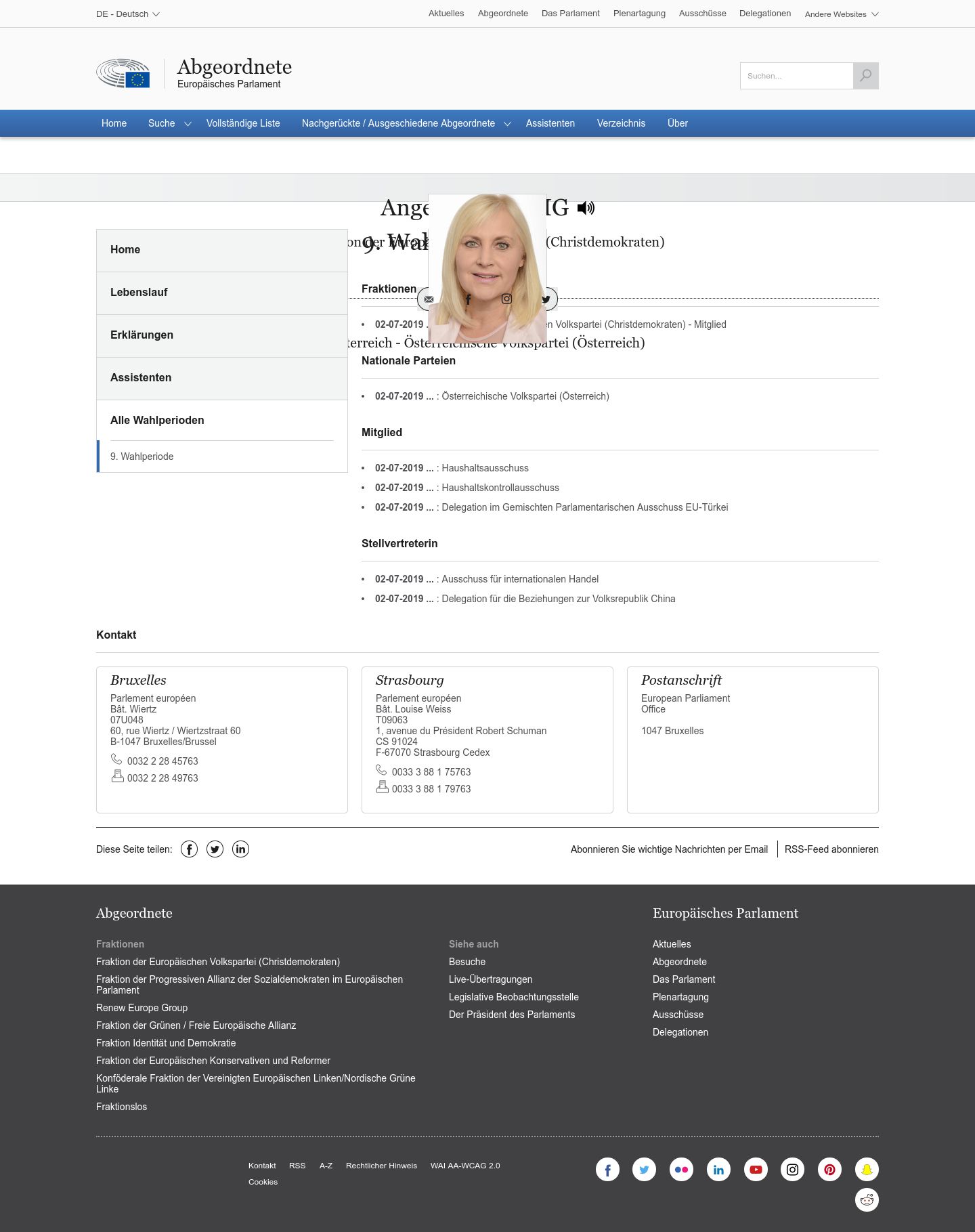Share this page on LinkedIn
The image size is (975, 1232).
pyautogui.click(x=240, y=849)
